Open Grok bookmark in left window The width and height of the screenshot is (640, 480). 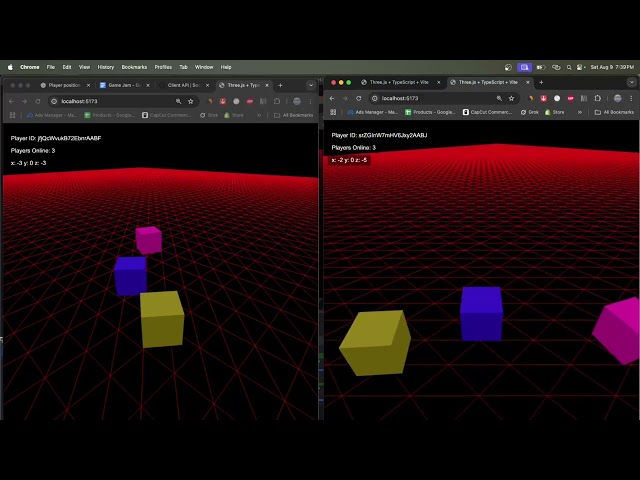click(209, 116)
